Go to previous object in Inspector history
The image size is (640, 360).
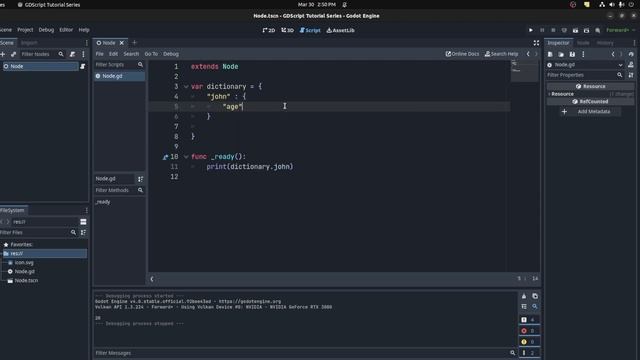[x=613, y=54]
